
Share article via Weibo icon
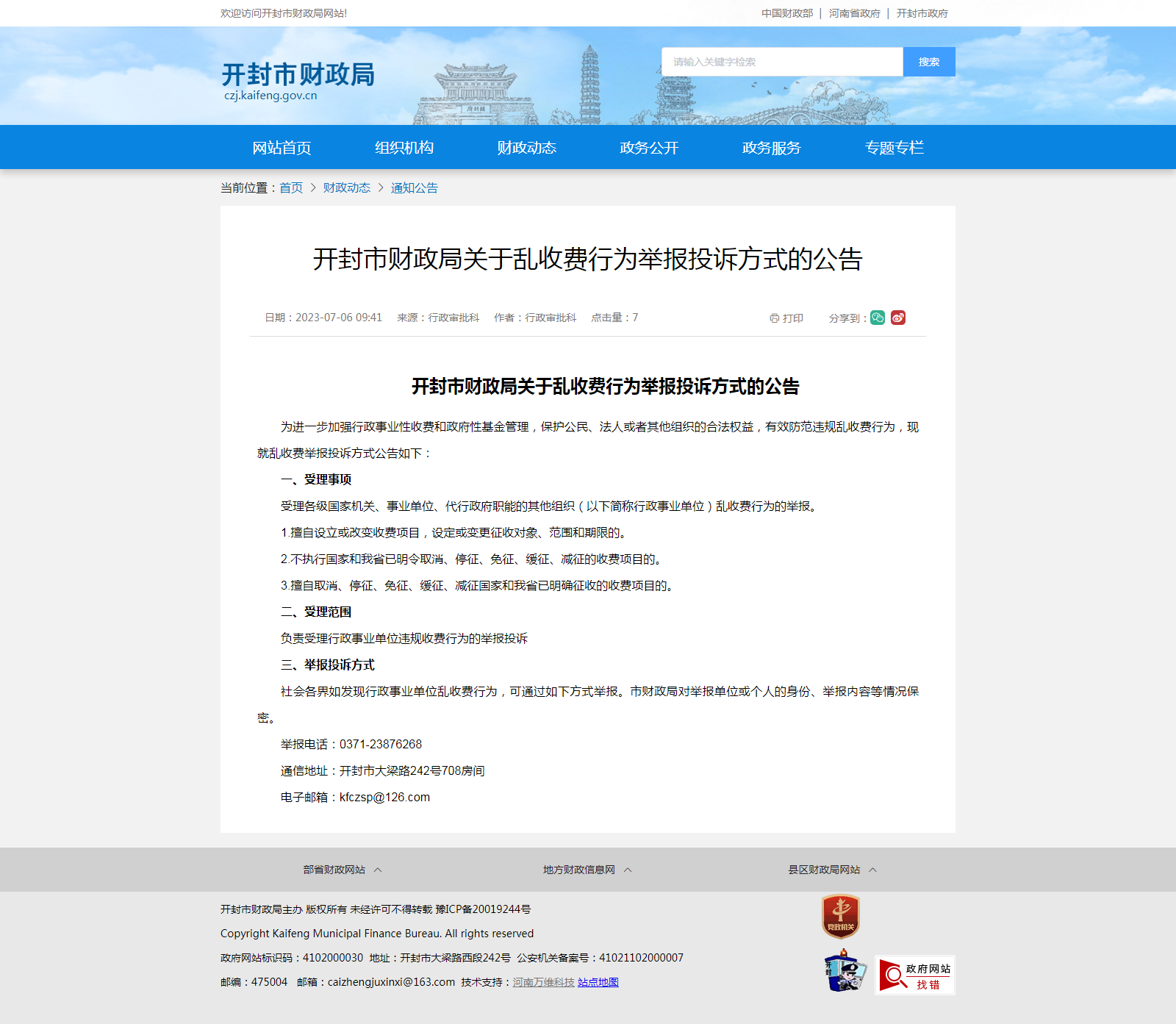897,318
